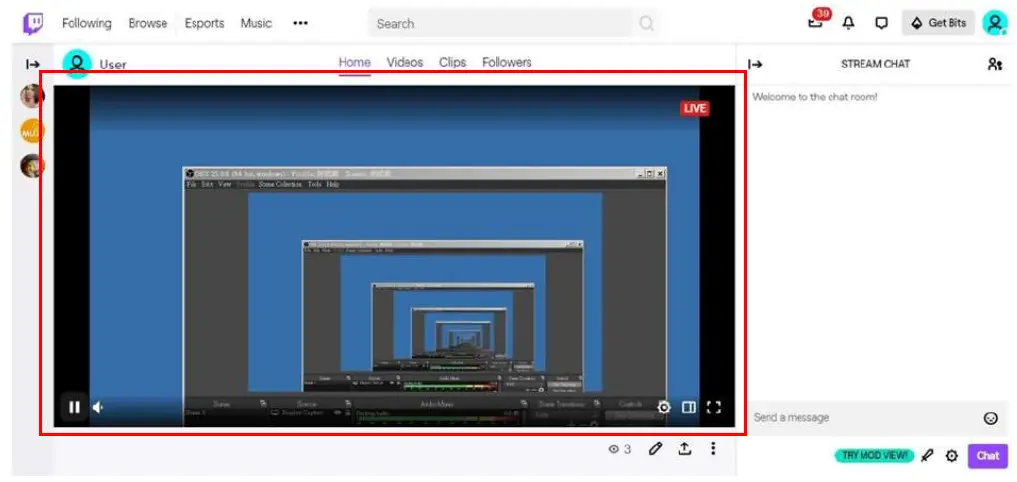Click the red LIVE indicator badge
The width and height of the screenshot is (1017, 482).
695,108
